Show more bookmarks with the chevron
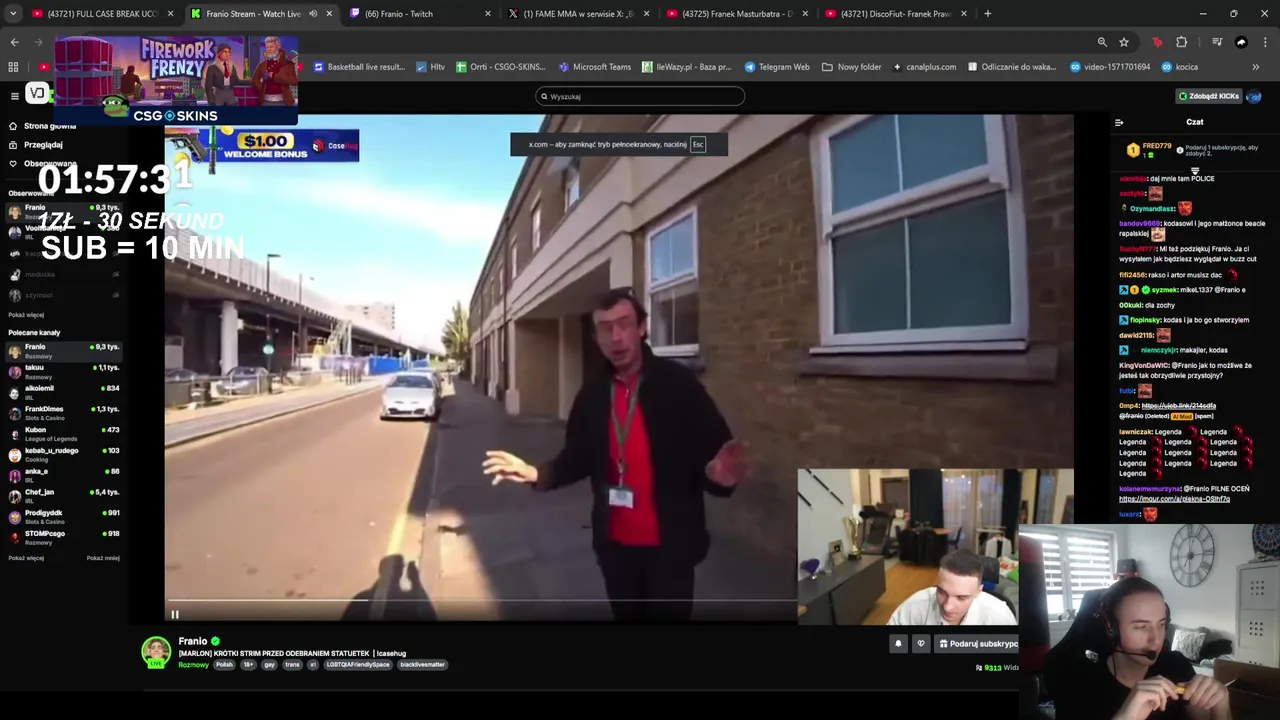This screenshot has height=720, width=1280. (x=1255, y=67)
